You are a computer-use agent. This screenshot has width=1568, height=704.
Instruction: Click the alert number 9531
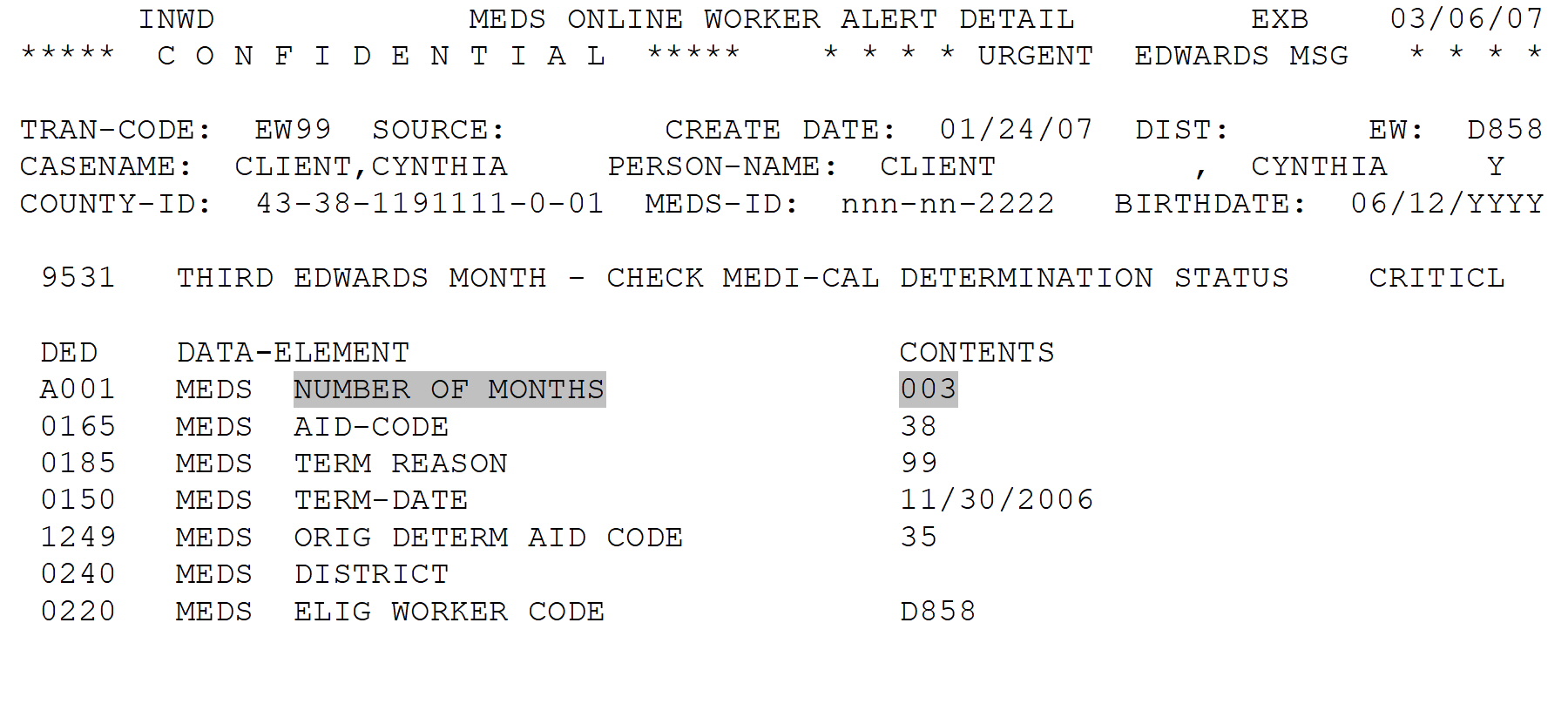coord(78,278)
